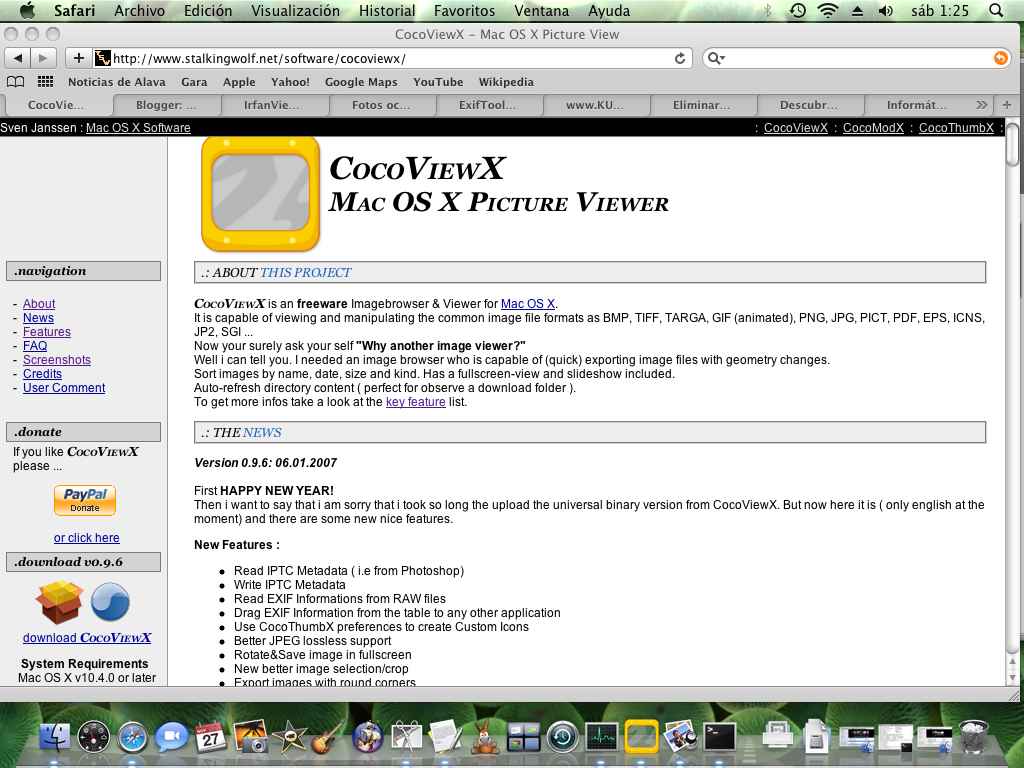The image size is (1024, 768).
Task: Switch to the Descubr... tab
Action: [809, 104]
